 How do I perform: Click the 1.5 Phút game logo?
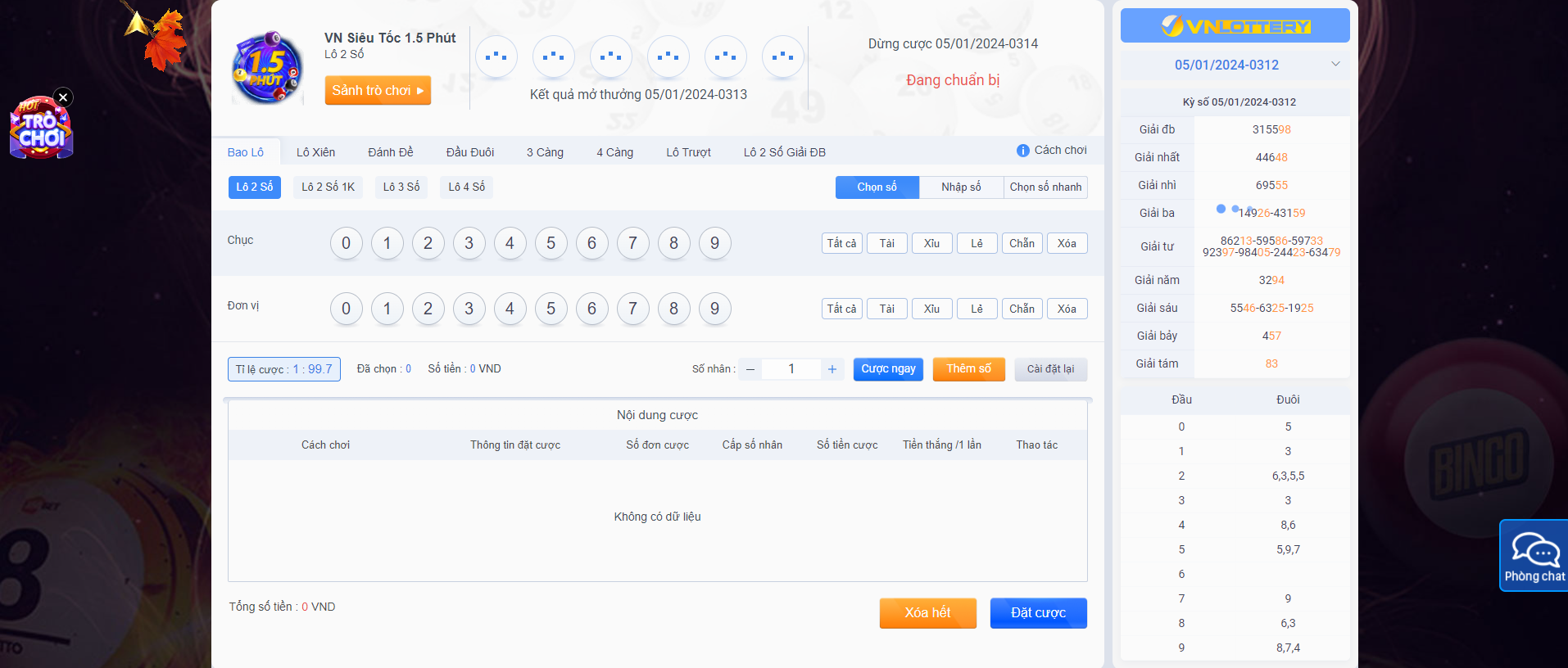(x=268, y=68)
